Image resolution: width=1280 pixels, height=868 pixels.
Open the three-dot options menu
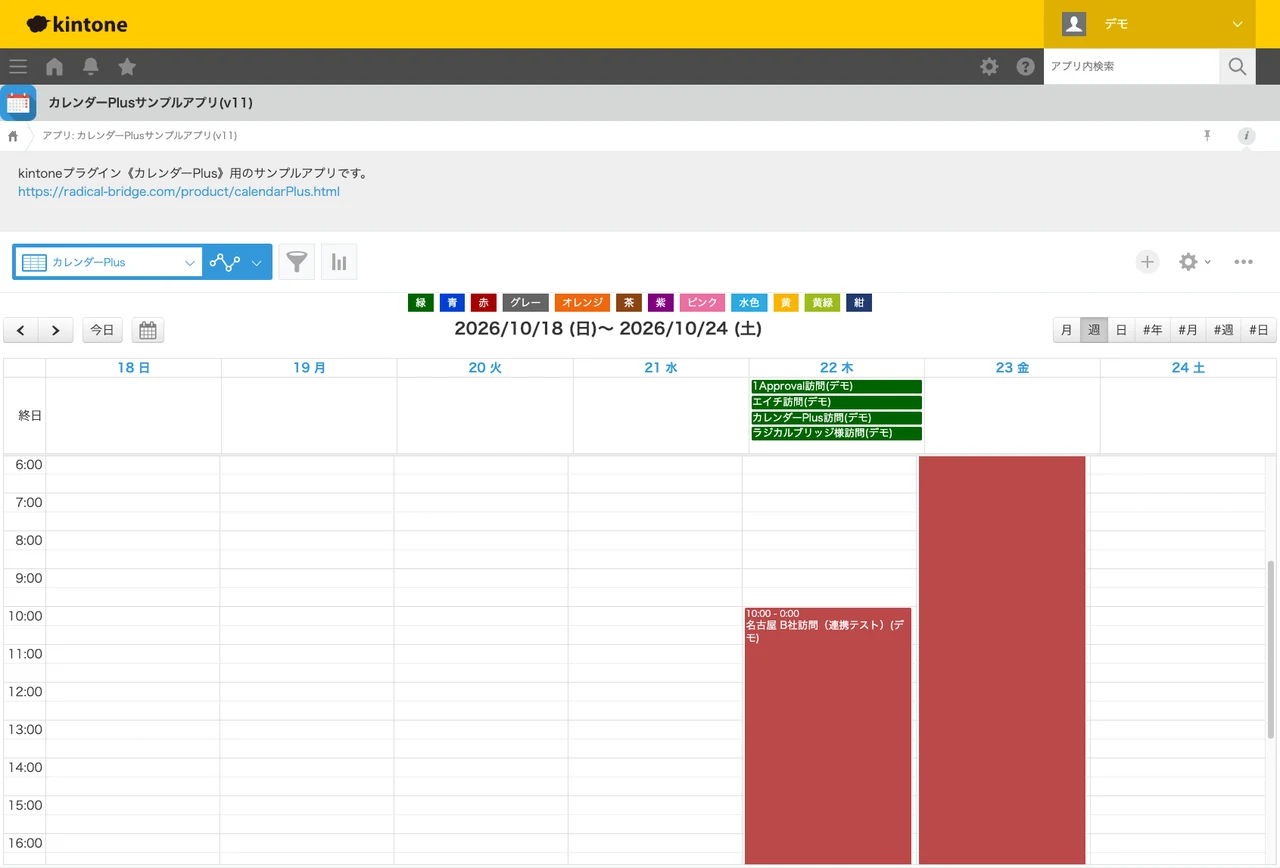click(1243, 262)
